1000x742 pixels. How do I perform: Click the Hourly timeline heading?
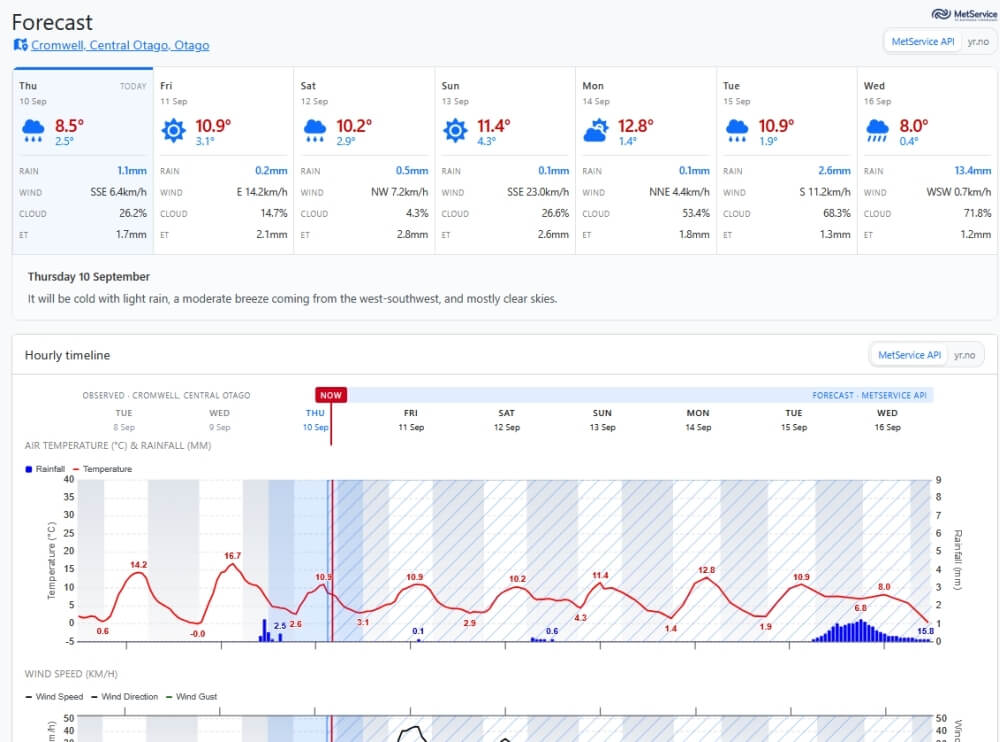[67, 355]
